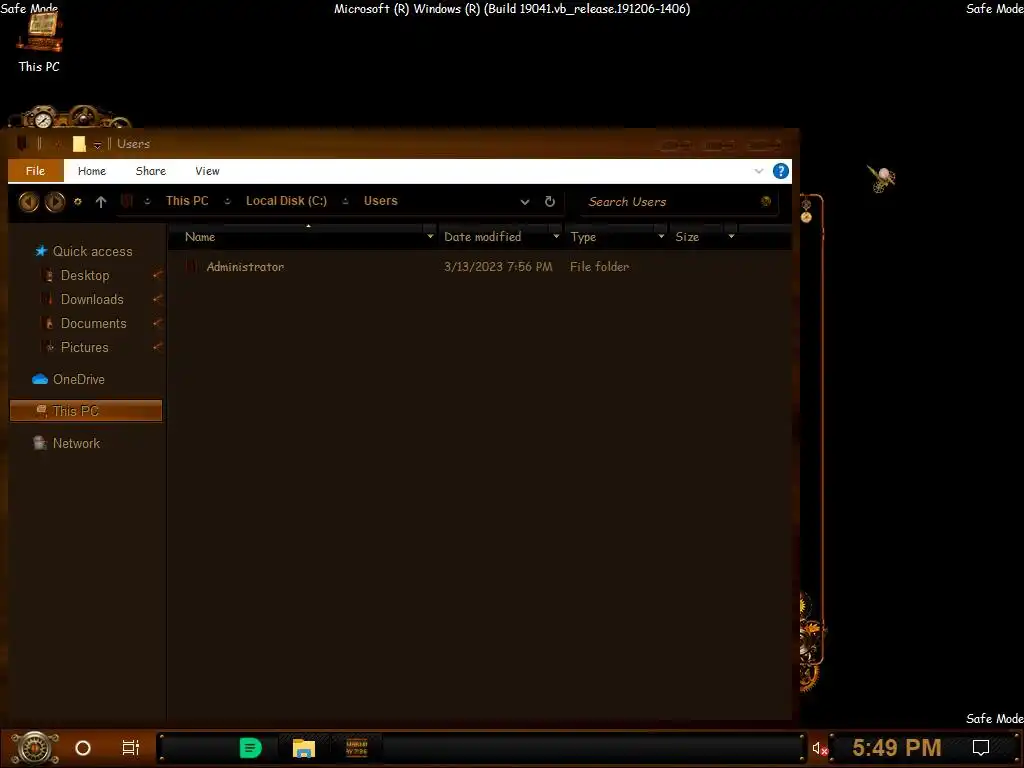1024x768 pixels.
Task: Open the Name column filter dropdown
Action: [430, 236]
